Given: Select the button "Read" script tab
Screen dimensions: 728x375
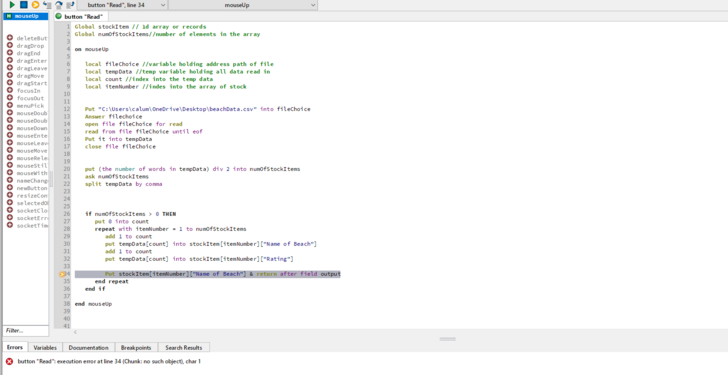Looking at the screenshot, I should coord(80,16).
